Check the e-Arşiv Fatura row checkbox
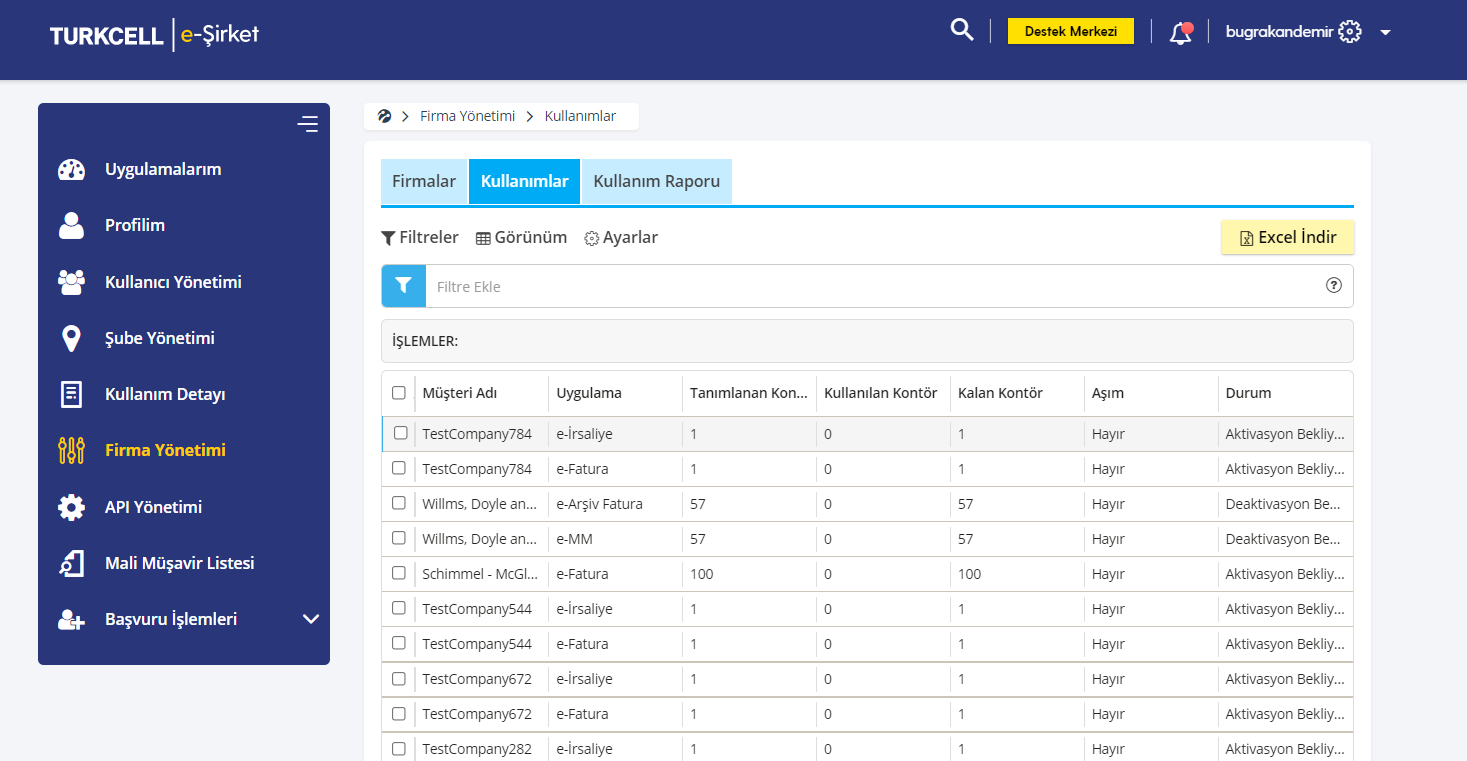Screen dimensions: 1467x761 pyautogui.click(x=399, y=503)
